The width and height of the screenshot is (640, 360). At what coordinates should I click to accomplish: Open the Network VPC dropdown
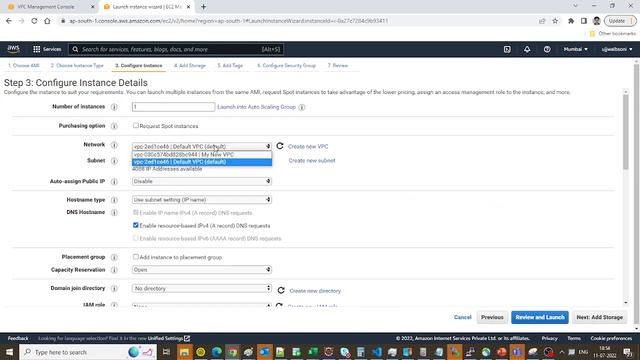pyautogui.click(x=202, y=146)
